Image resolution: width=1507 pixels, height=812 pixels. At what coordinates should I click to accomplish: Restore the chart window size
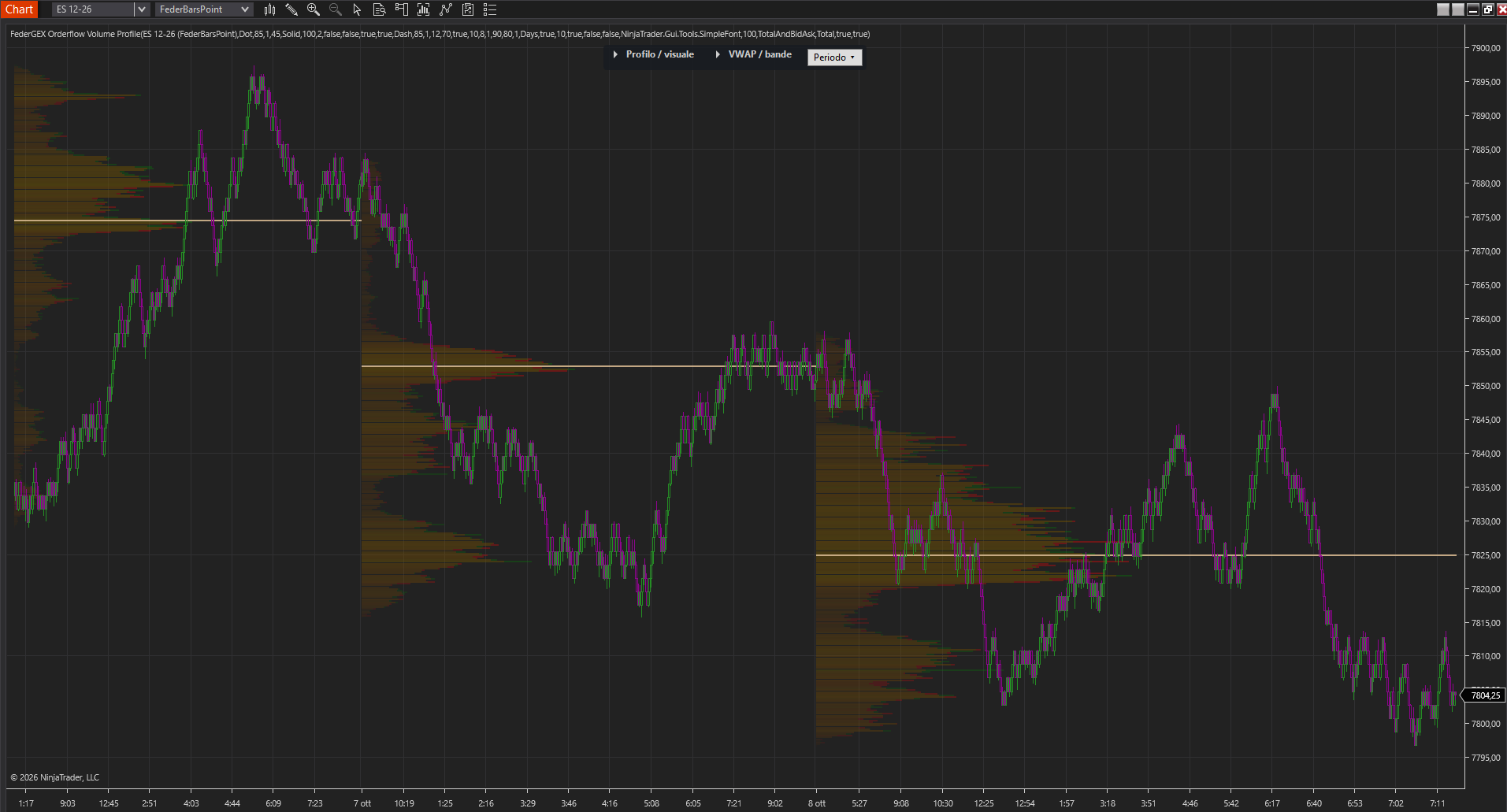(1487, 9)
